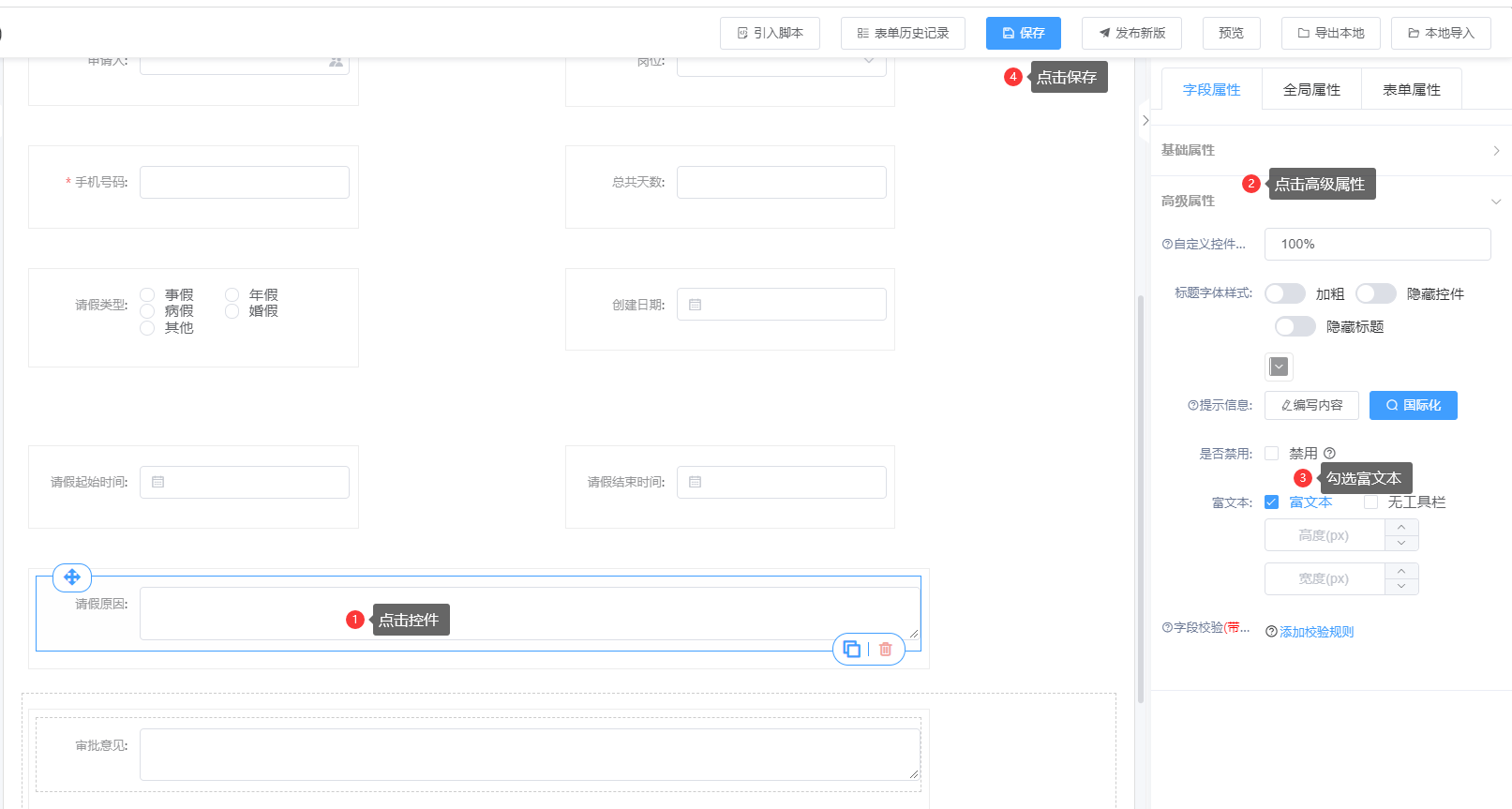This screenshot has height=809, width=1512.
Task: Delete the 请假原因 field with trash icon
Action: point(885,649)
